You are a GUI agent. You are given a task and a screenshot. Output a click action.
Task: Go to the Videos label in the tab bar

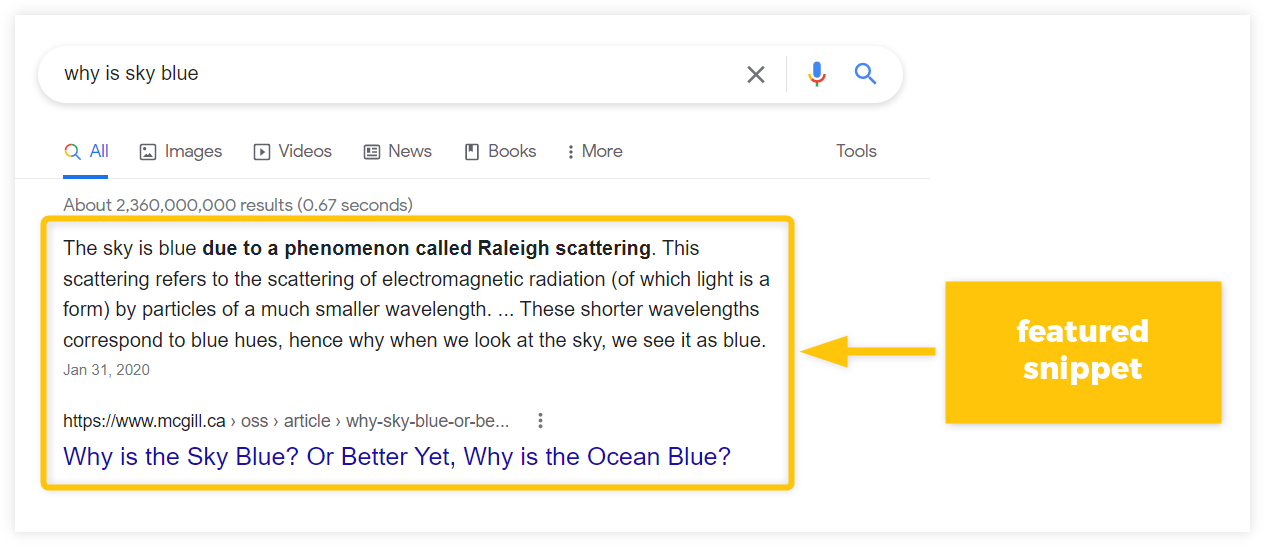click(305, 151)
